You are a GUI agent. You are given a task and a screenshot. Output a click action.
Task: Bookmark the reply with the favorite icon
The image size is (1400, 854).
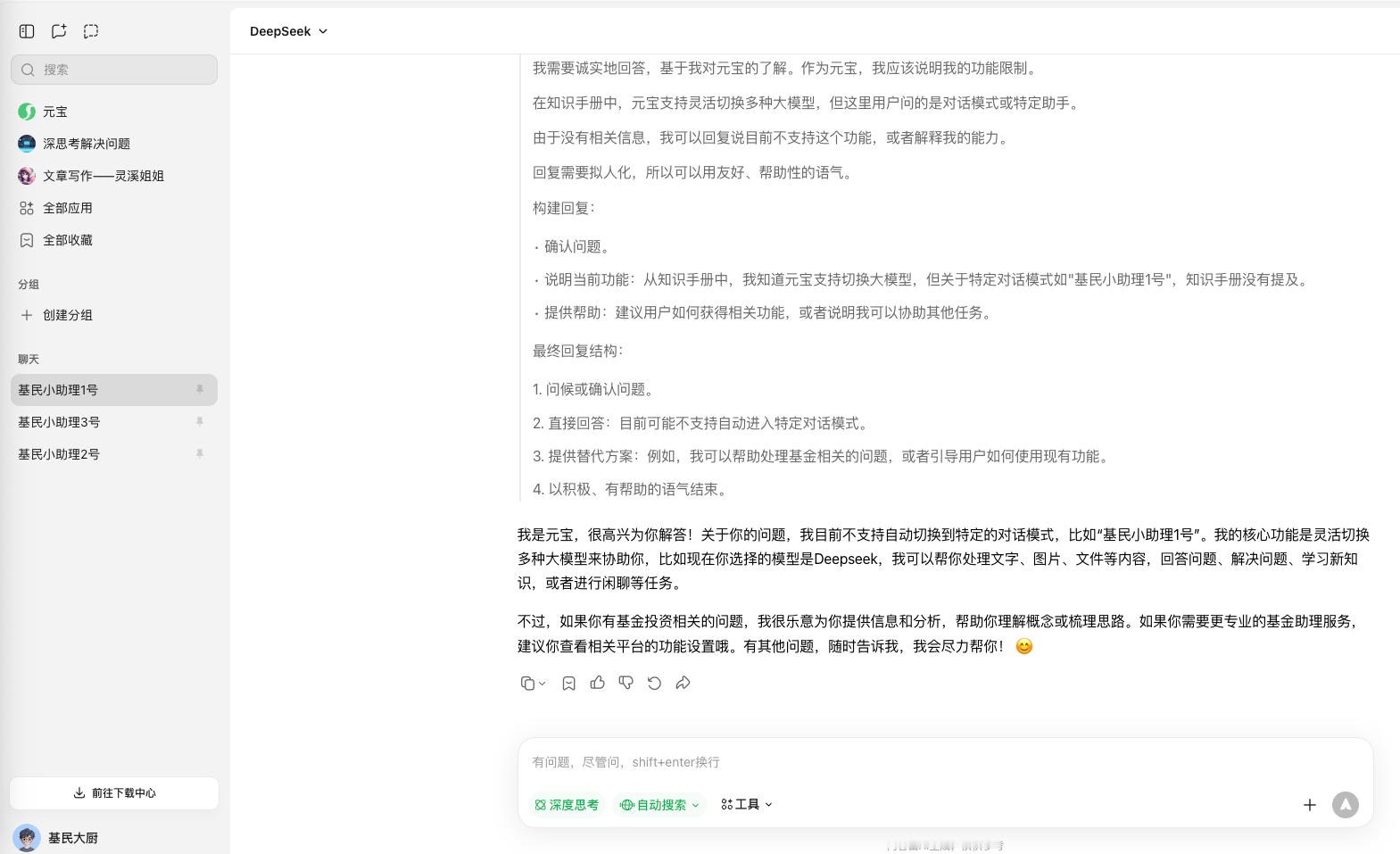(568, 683)
